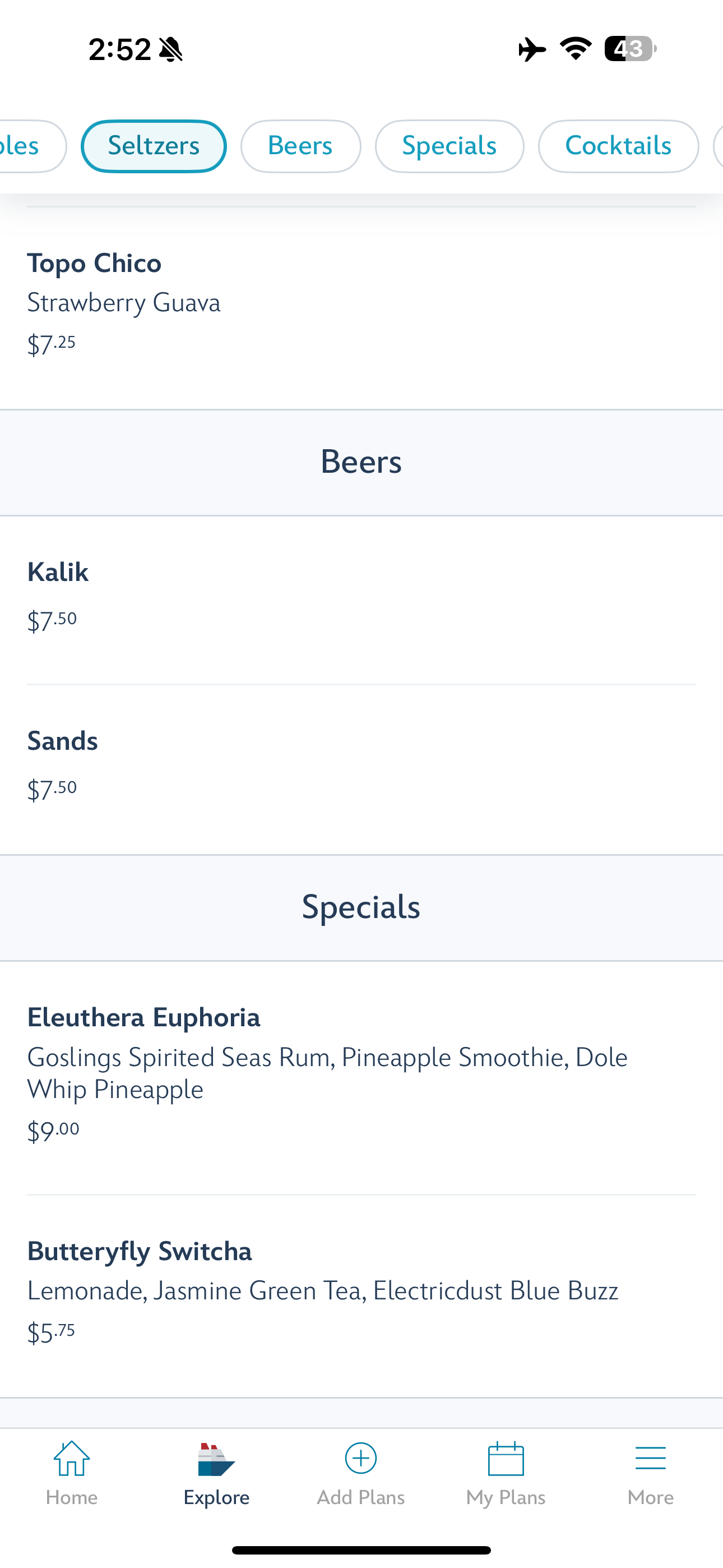Open the Butteryfly Switcha special
Viewport: 723px width, 1568px height.
coord(361,1295)
